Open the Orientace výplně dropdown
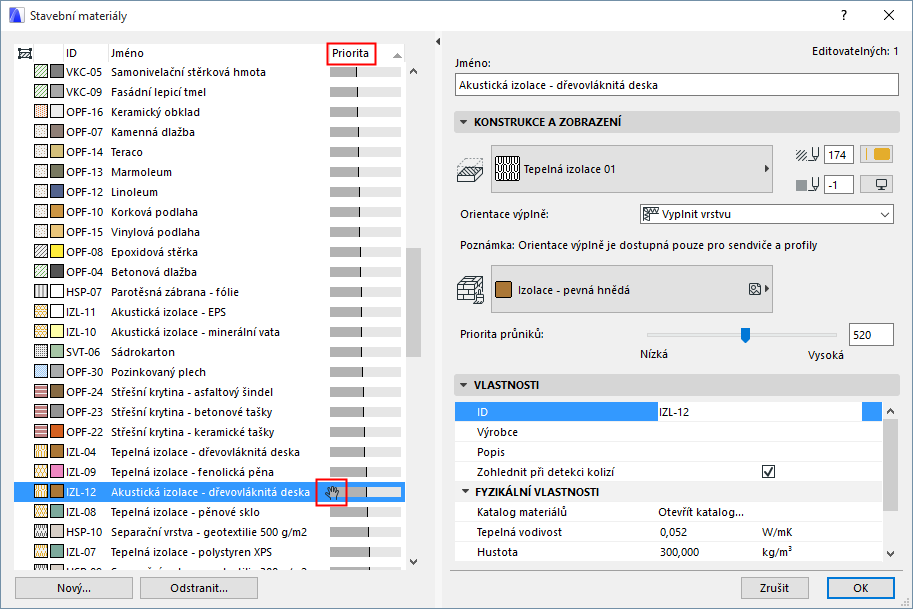The width and height of the screenshot is (913, 609). click(x=766, y=214)
